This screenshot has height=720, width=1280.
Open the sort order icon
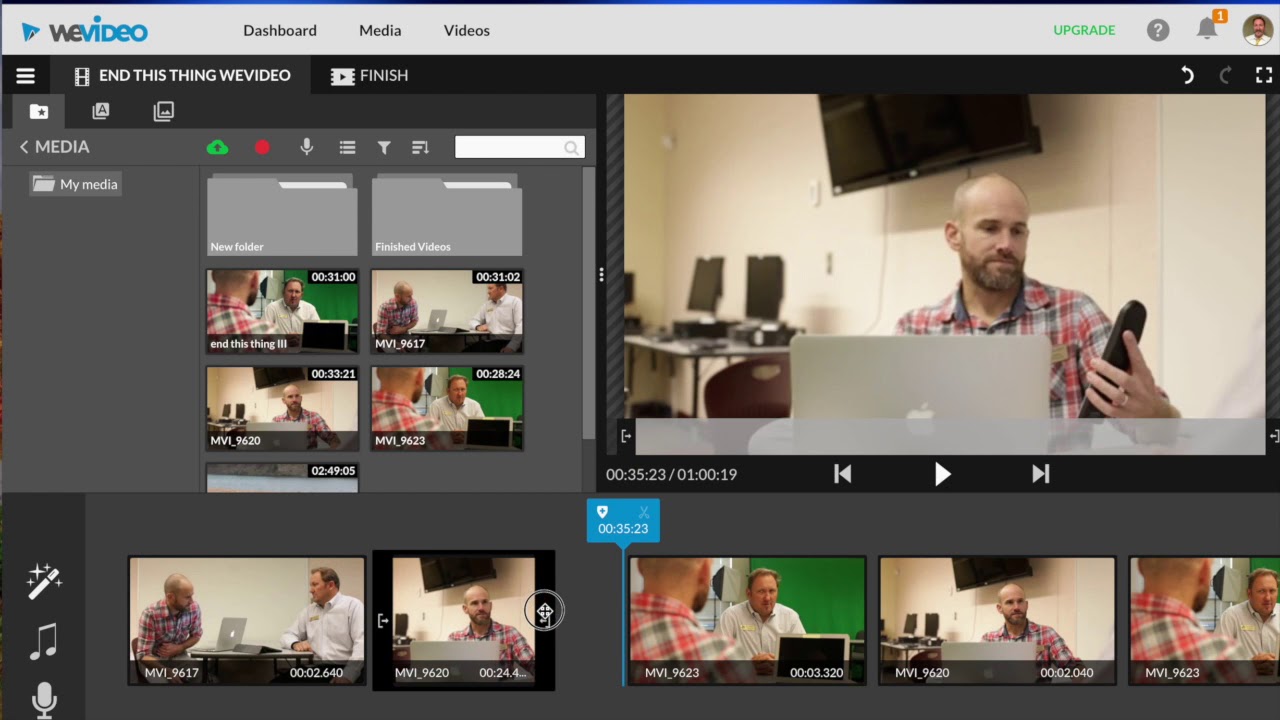point(420,147)
